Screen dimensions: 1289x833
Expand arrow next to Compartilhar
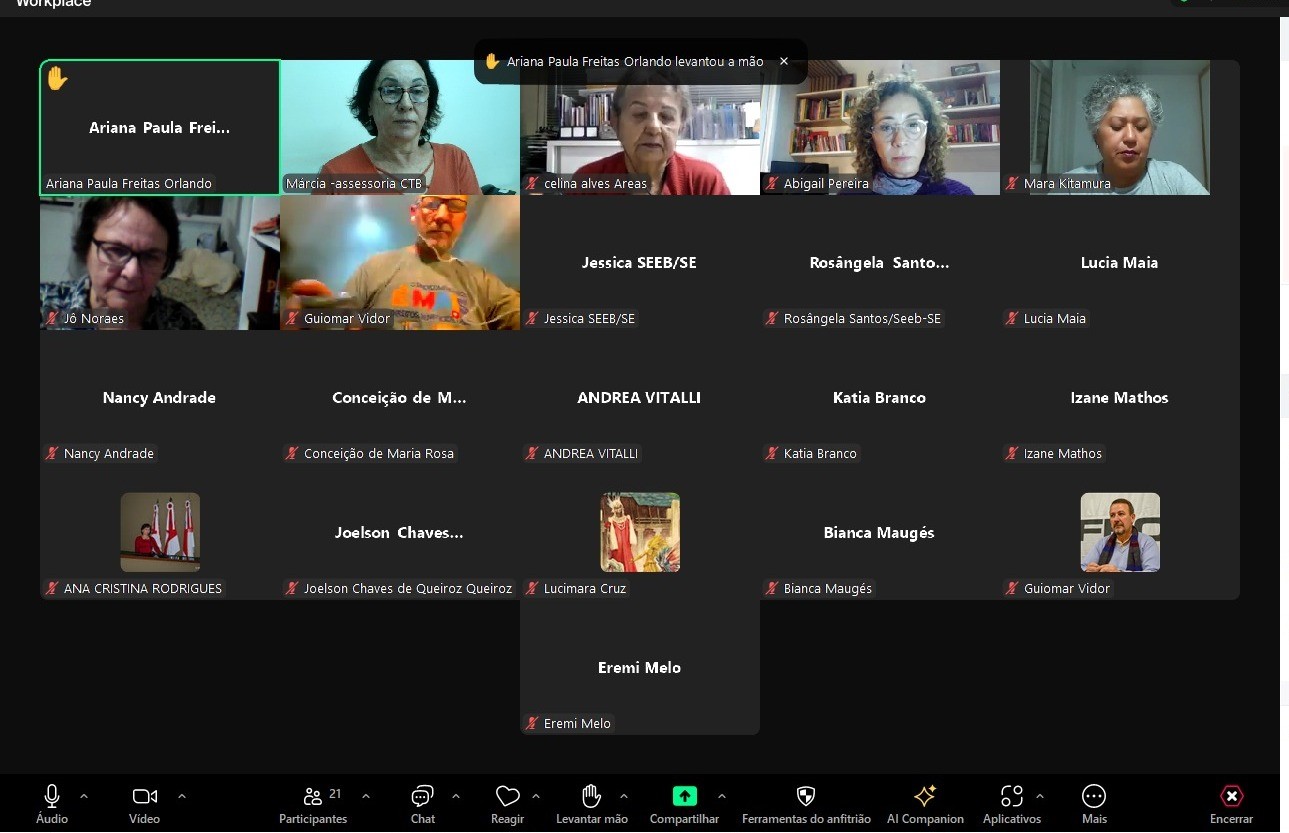[x=722, y=796]
